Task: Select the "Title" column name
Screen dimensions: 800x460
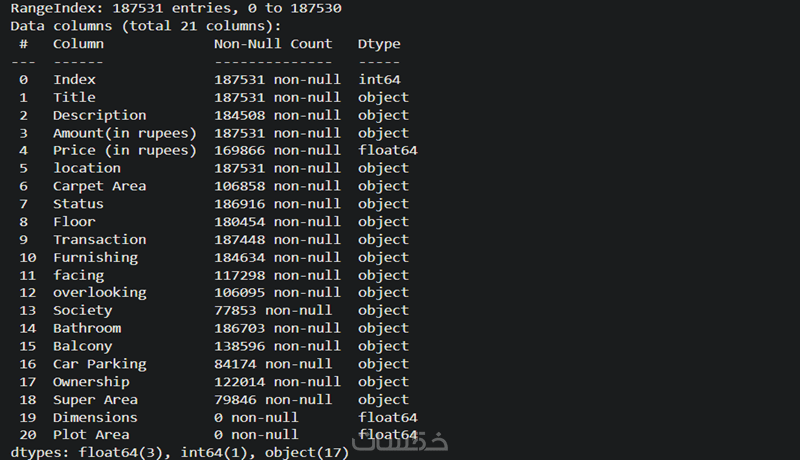Action: coord(74,97)
